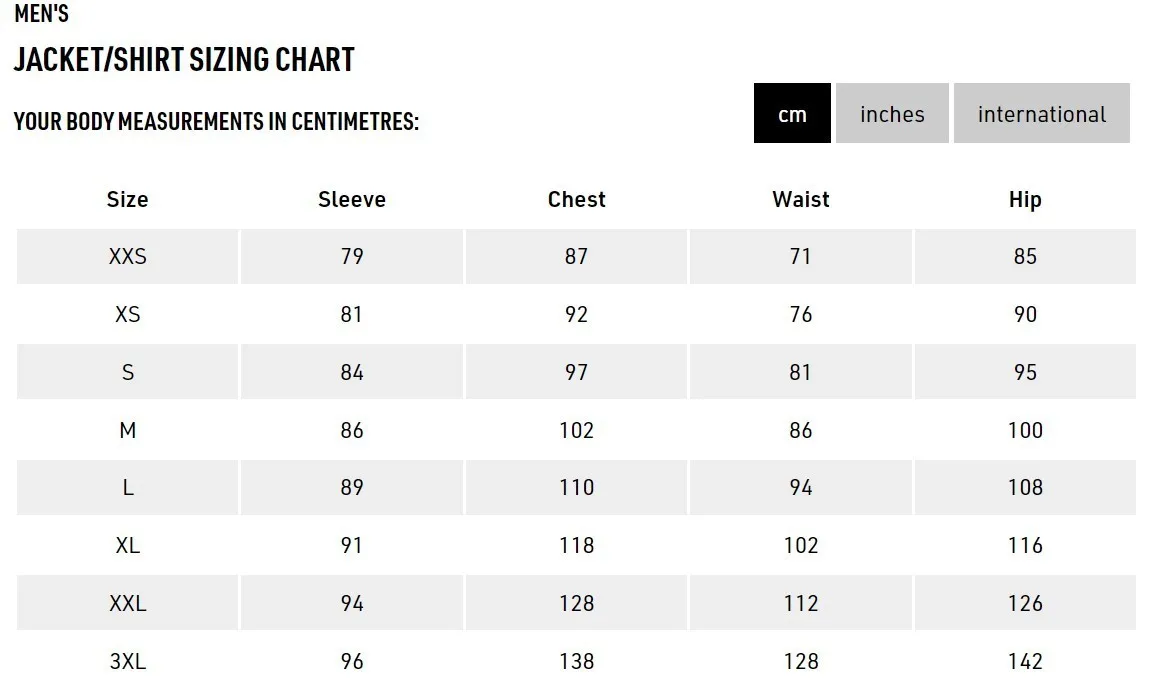Click the Waist column header
This screenshot has width=1153, height=681.
click(x=801, y=199)
